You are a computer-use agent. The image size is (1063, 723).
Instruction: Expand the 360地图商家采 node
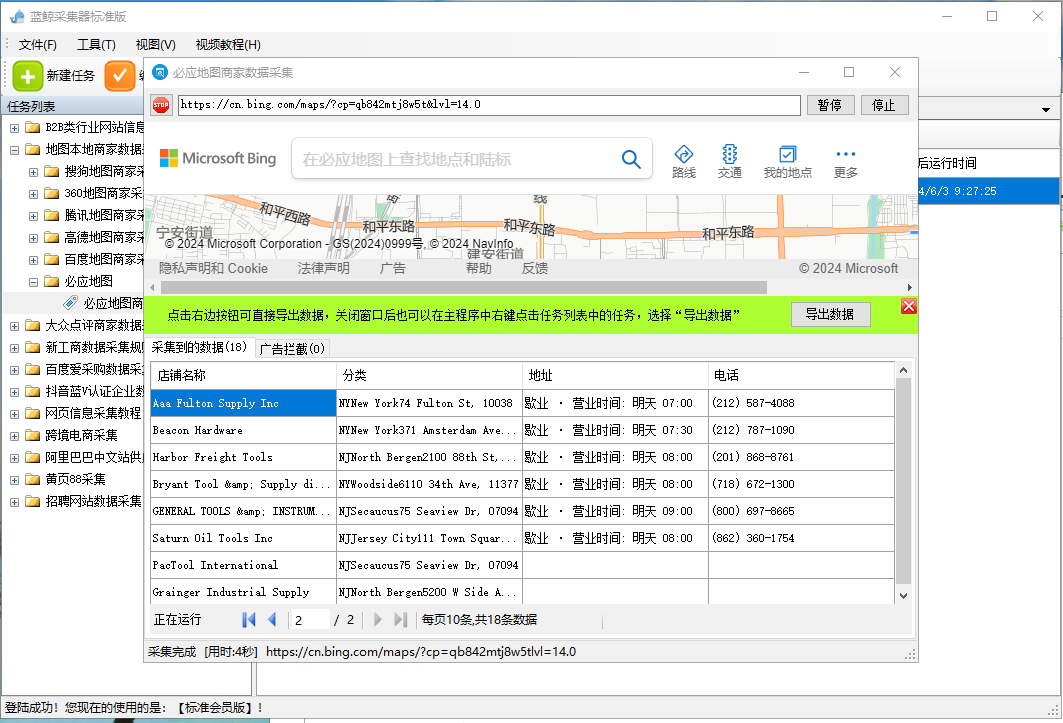click(x=33, y=194)
